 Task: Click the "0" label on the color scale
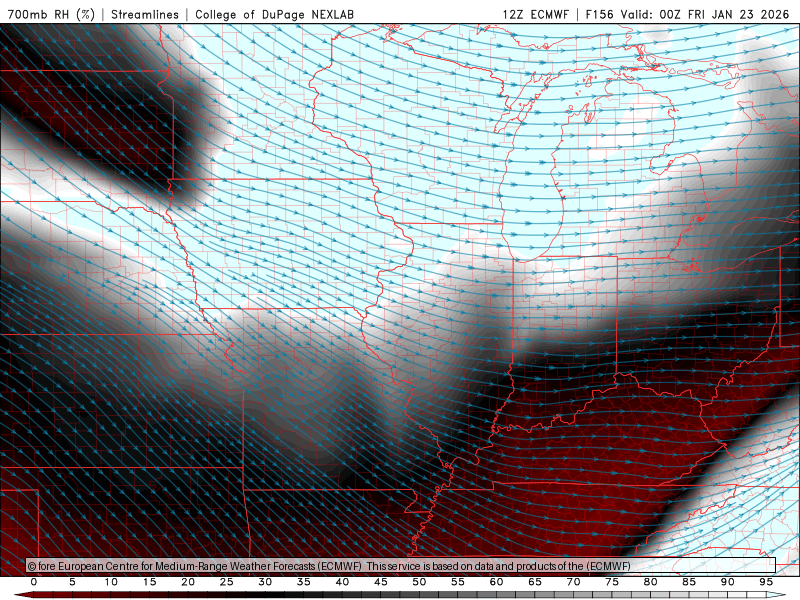pyautogui.click(x=34, y=582)
